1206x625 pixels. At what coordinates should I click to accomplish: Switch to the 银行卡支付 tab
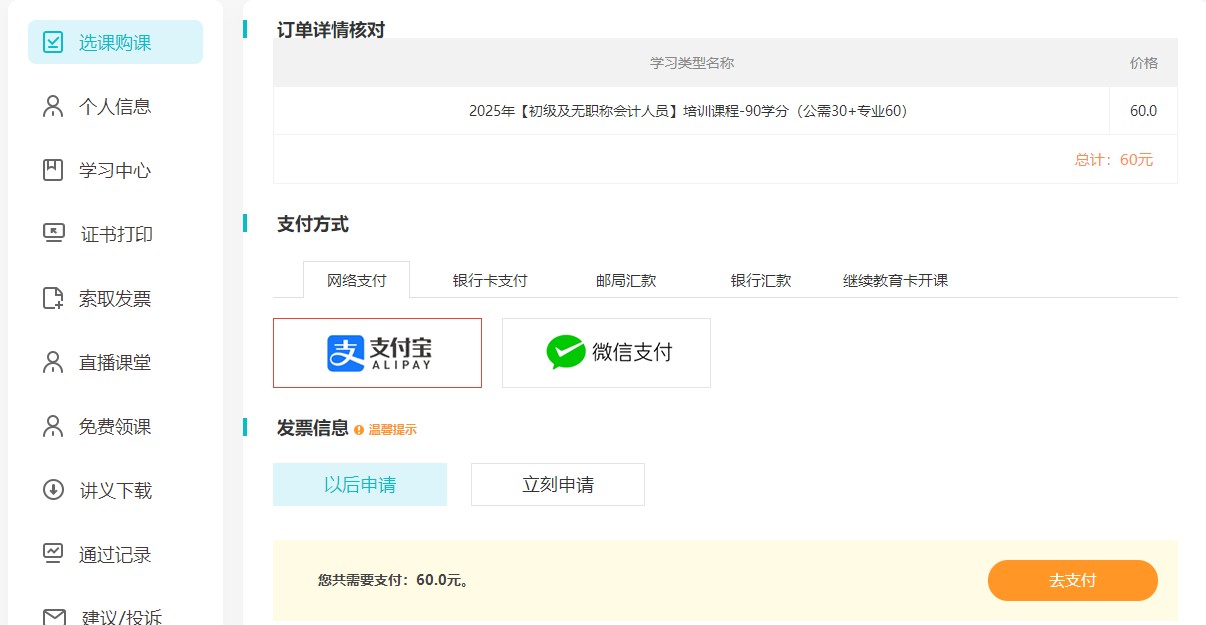488,281
